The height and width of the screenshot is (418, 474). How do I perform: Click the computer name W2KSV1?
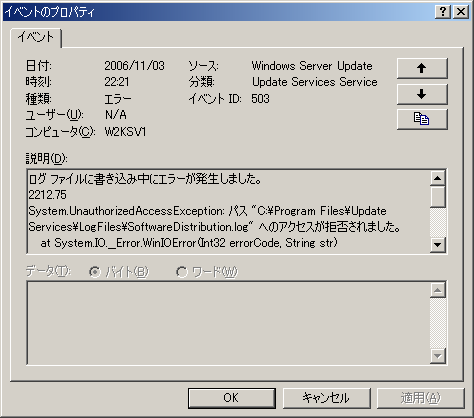(x=125, y=132)
